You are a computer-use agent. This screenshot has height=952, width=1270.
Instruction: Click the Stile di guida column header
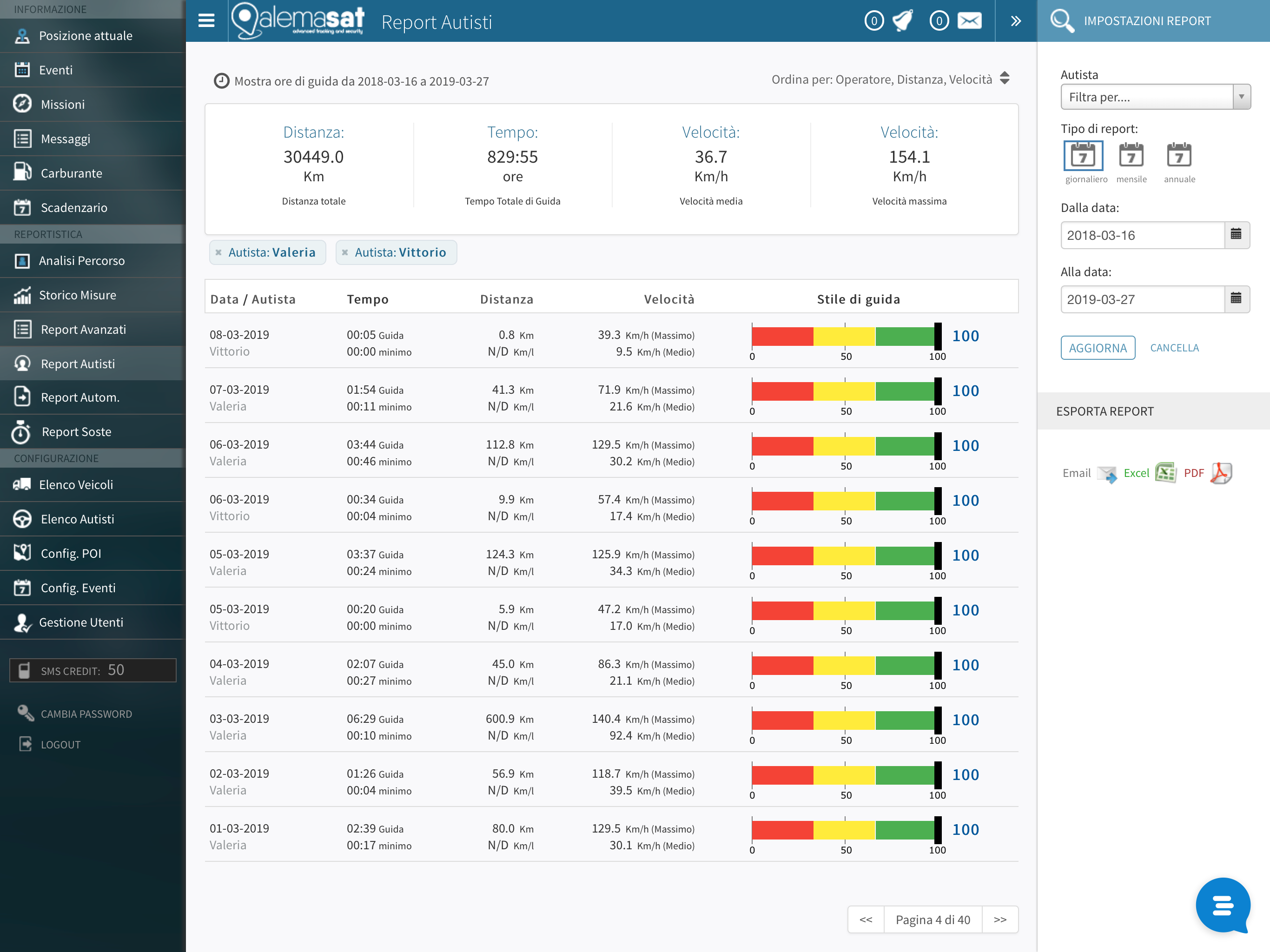pos(858,299)
